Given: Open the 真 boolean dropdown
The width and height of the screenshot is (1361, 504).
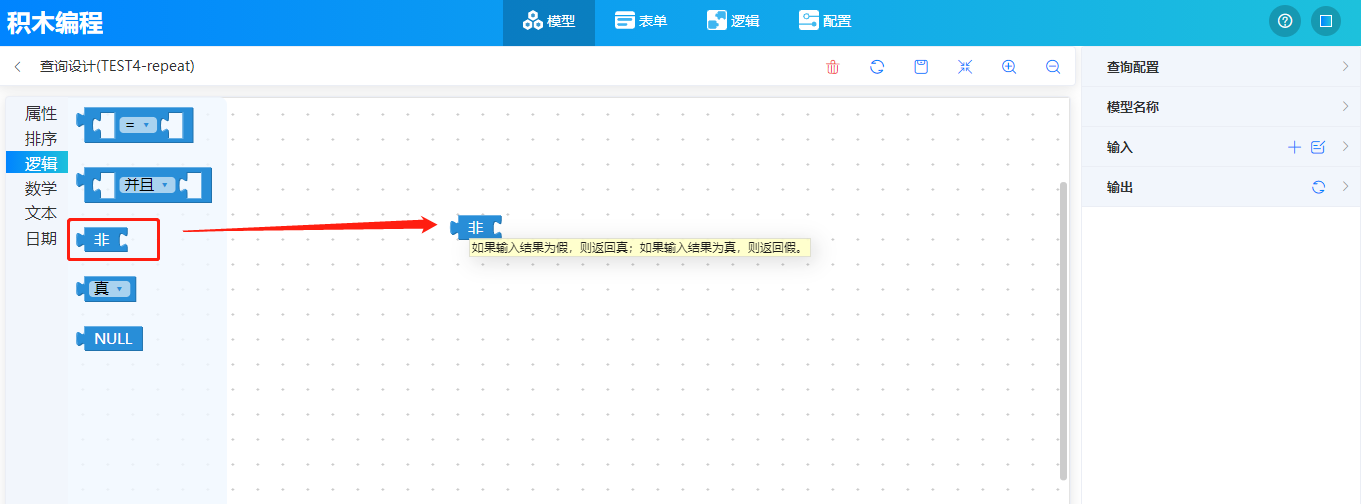Looking at the screenshot, I should (x=111, y=289).
